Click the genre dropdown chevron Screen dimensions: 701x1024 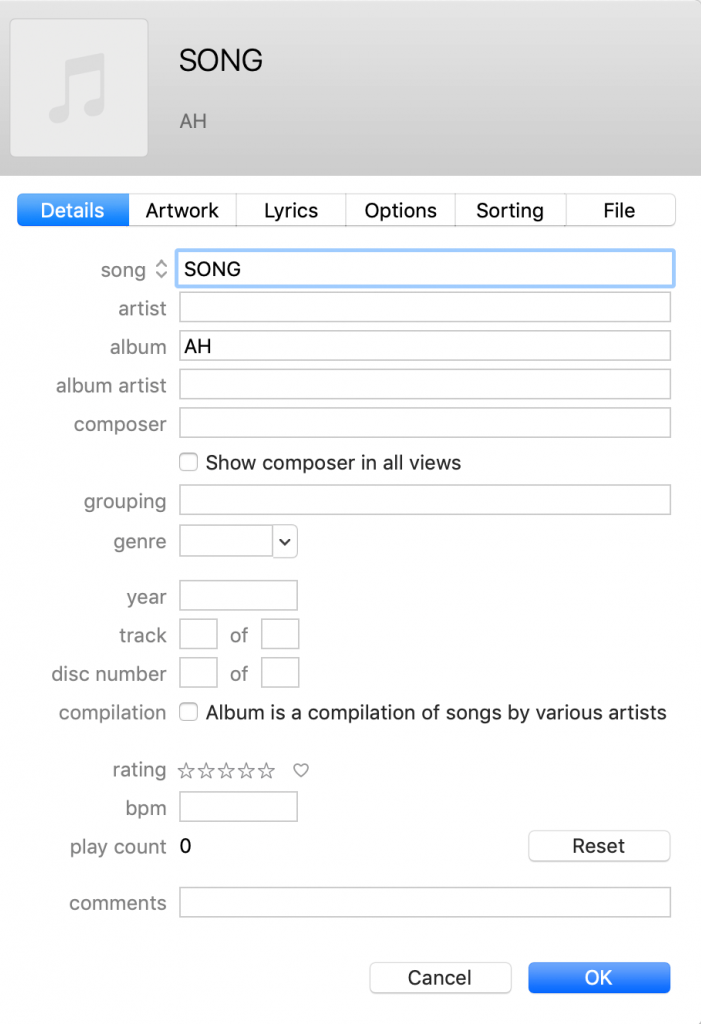(284, 541)
